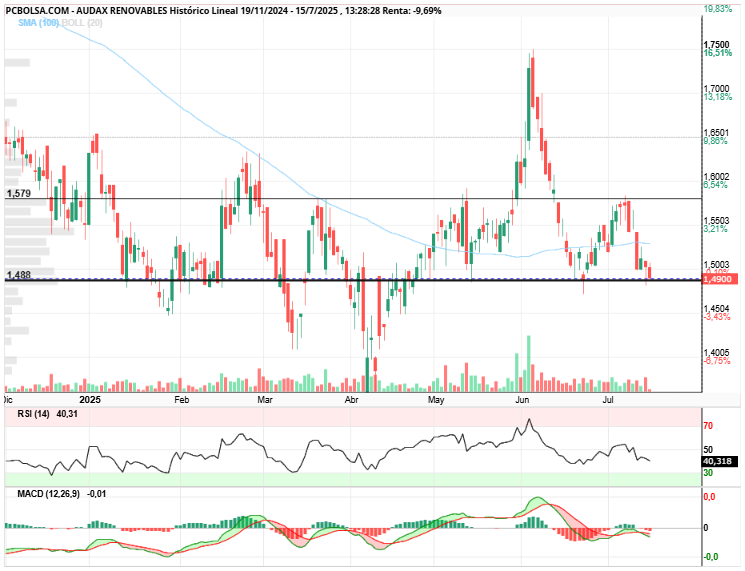Select the SMA (100) indicator label
Screen dimensions: 745x571
point(38,23)
